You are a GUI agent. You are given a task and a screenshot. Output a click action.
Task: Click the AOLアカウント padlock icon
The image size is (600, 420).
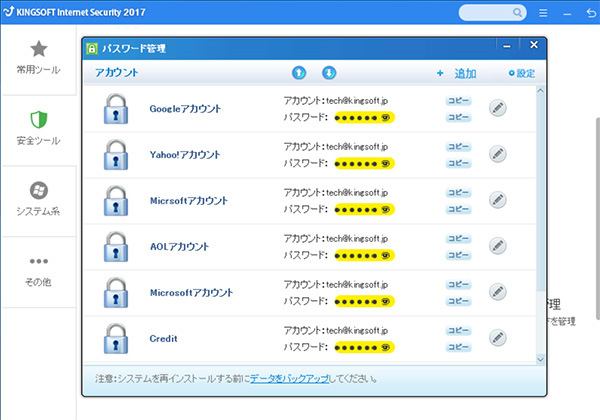(x=116, y=247)
